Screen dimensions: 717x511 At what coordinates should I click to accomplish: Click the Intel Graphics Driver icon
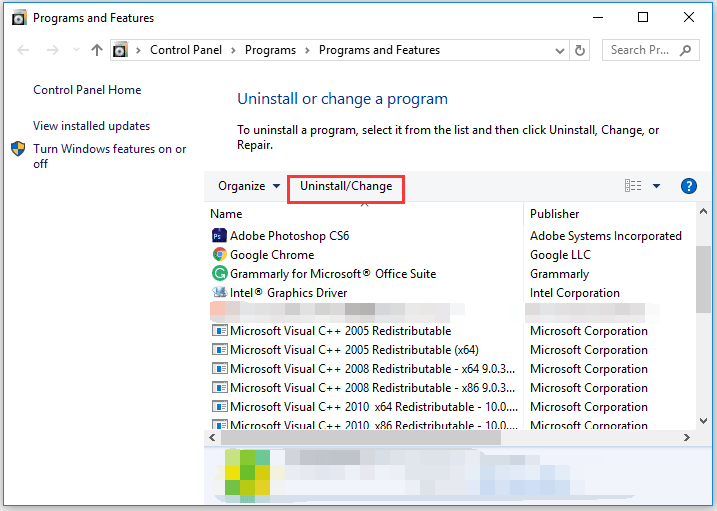(219, 292)
